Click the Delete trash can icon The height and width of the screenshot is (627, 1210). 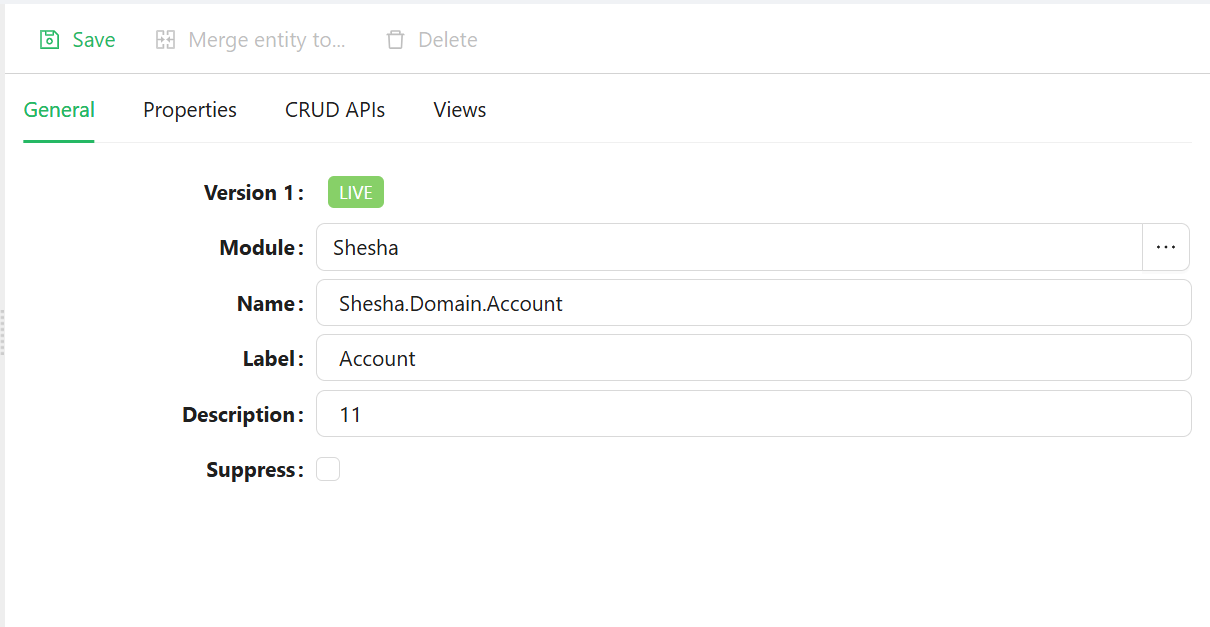click(396, 40)
